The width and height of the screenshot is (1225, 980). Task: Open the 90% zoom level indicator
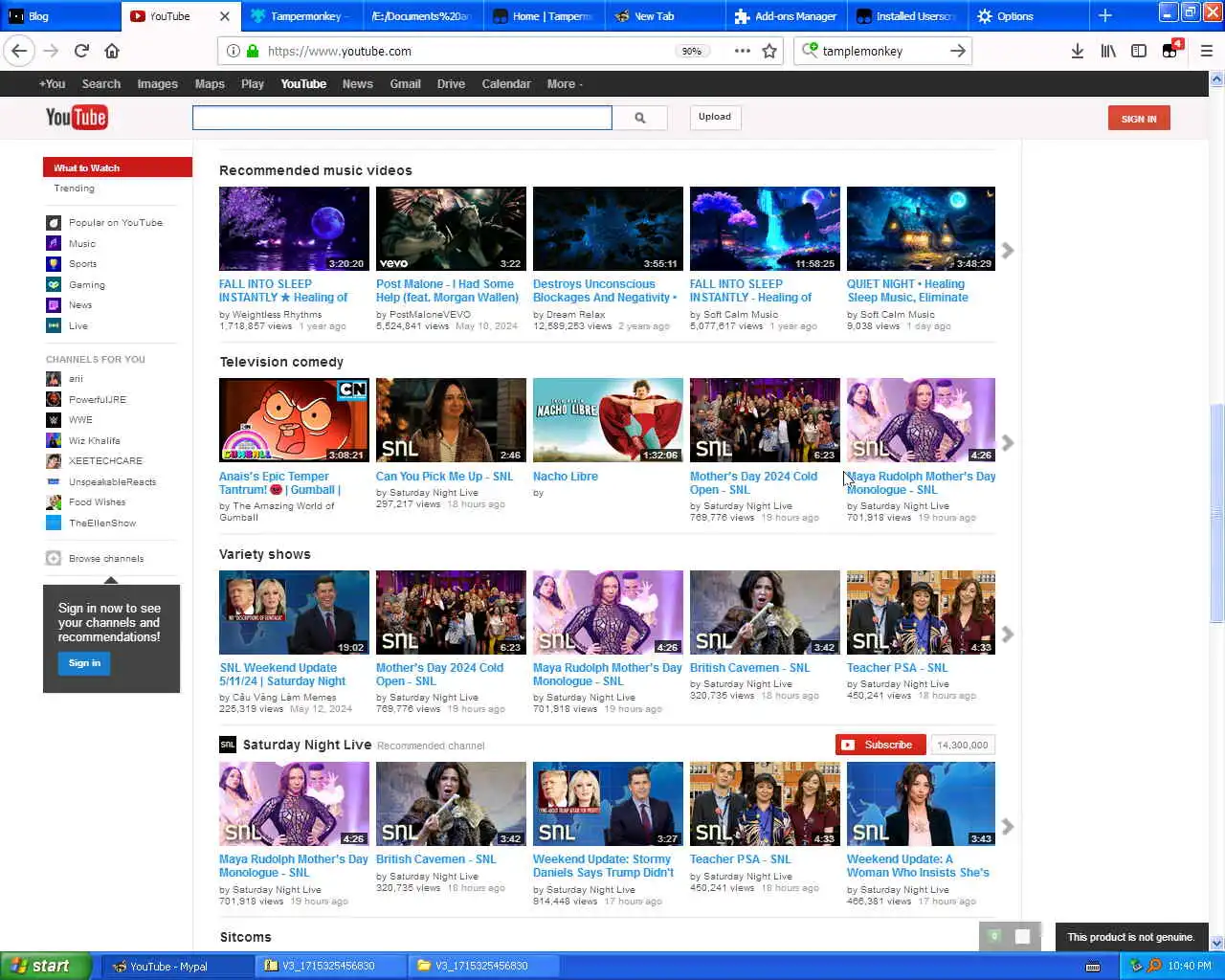pos(692,51)
